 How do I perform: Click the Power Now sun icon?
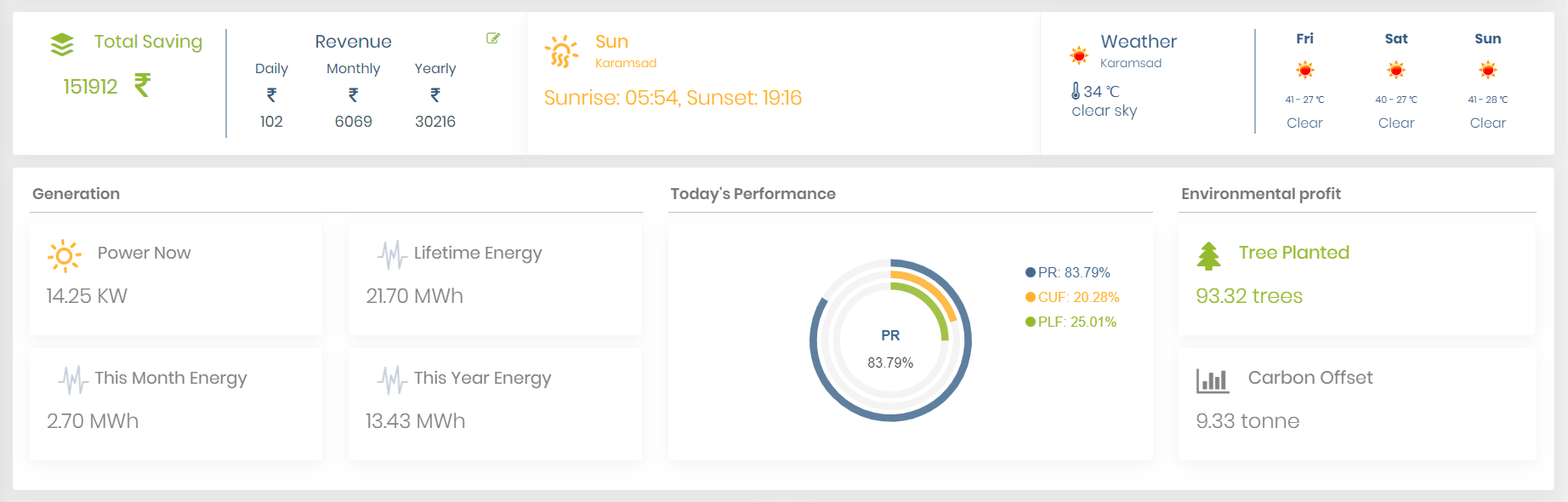click(x=65, y=255)
